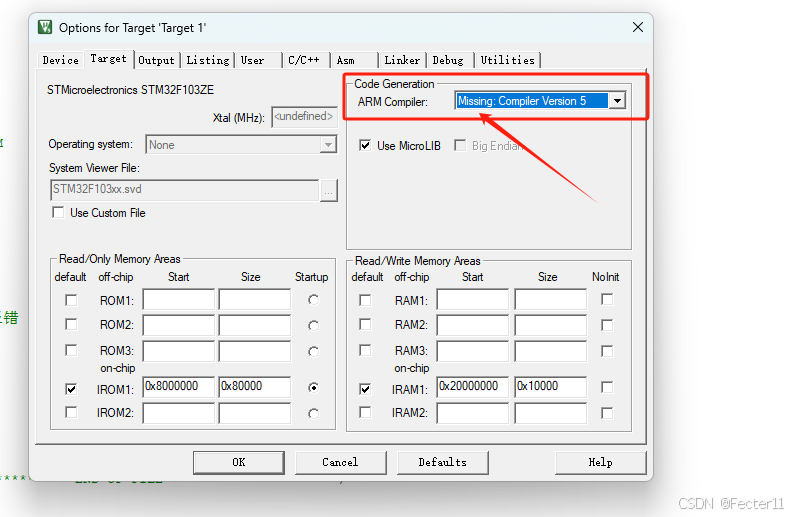Enable the RAM3 default checkbox
The width and height of the screenshot is (795, 517).
coord(365,350)
